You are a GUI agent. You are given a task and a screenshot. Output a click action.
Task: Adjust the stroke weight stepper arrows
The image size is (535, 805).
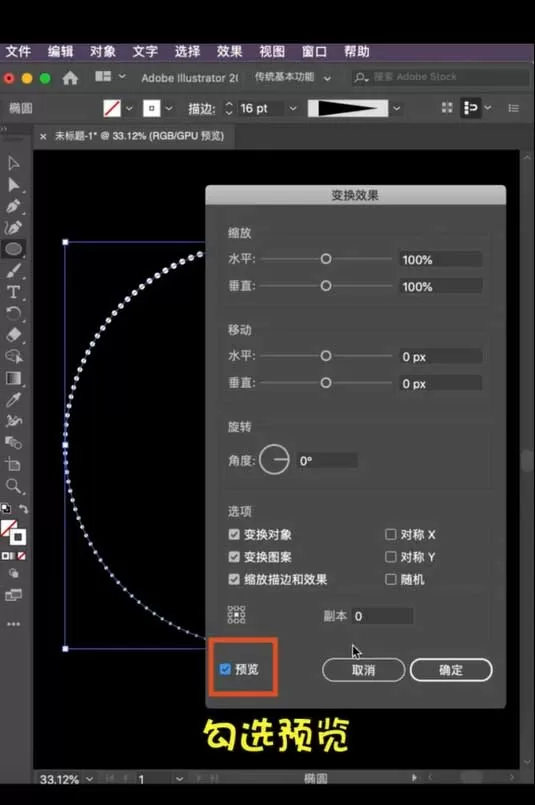click(229, 108)
